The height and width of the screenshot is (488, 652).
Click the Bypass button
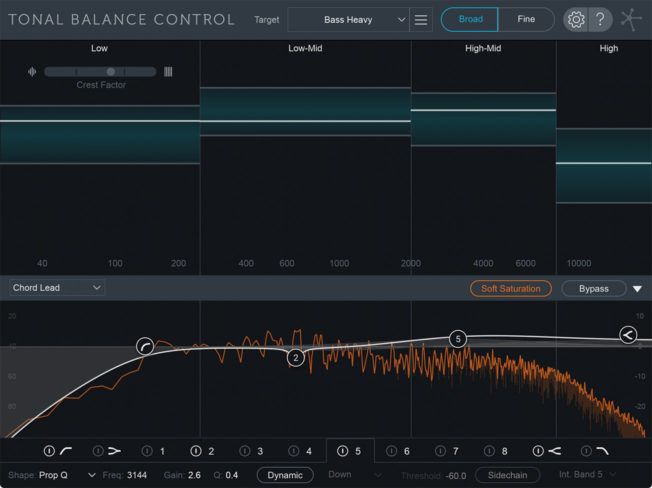[x=593, y=289]
